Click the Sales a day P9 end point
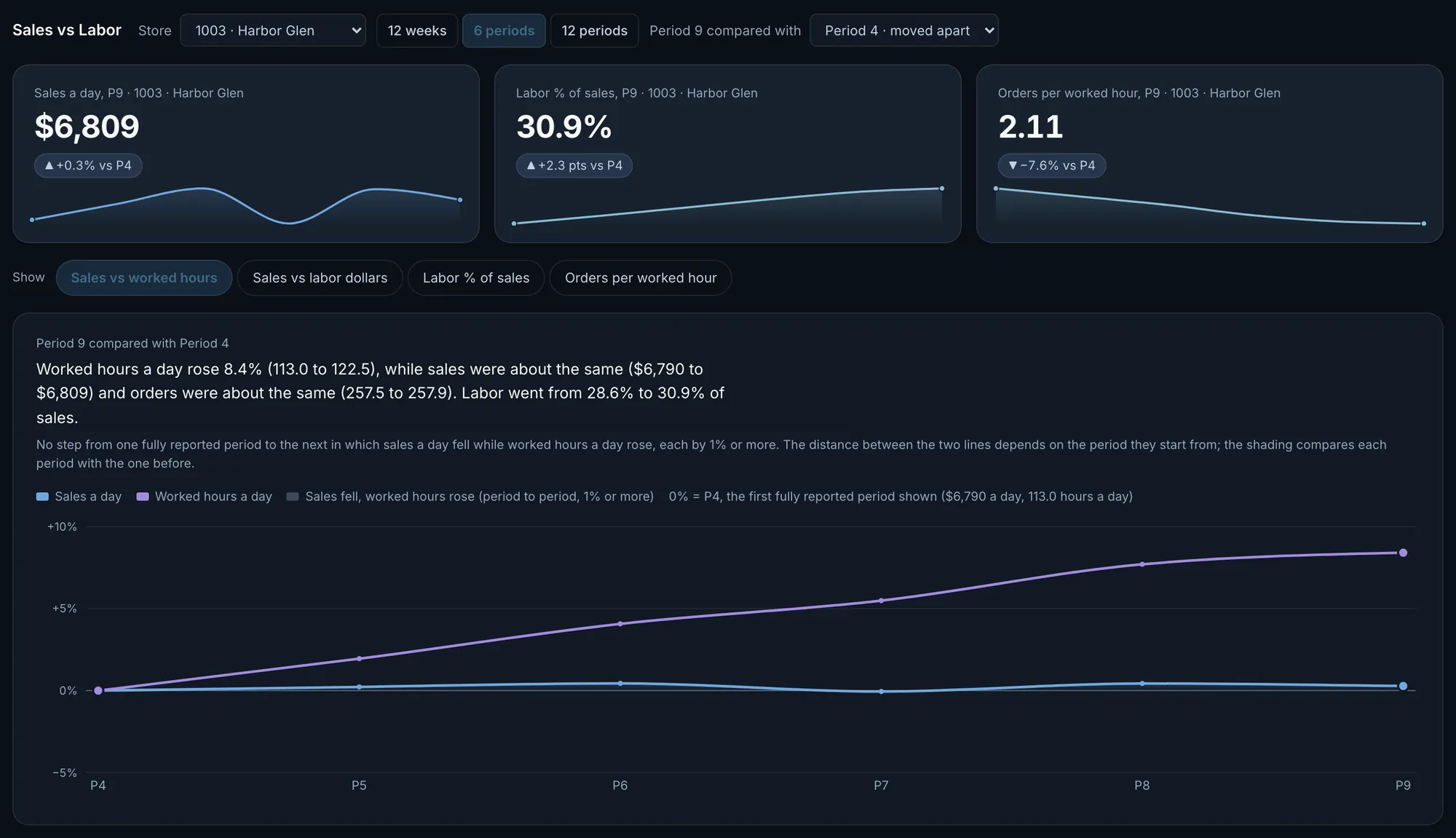 (1403, 687)
